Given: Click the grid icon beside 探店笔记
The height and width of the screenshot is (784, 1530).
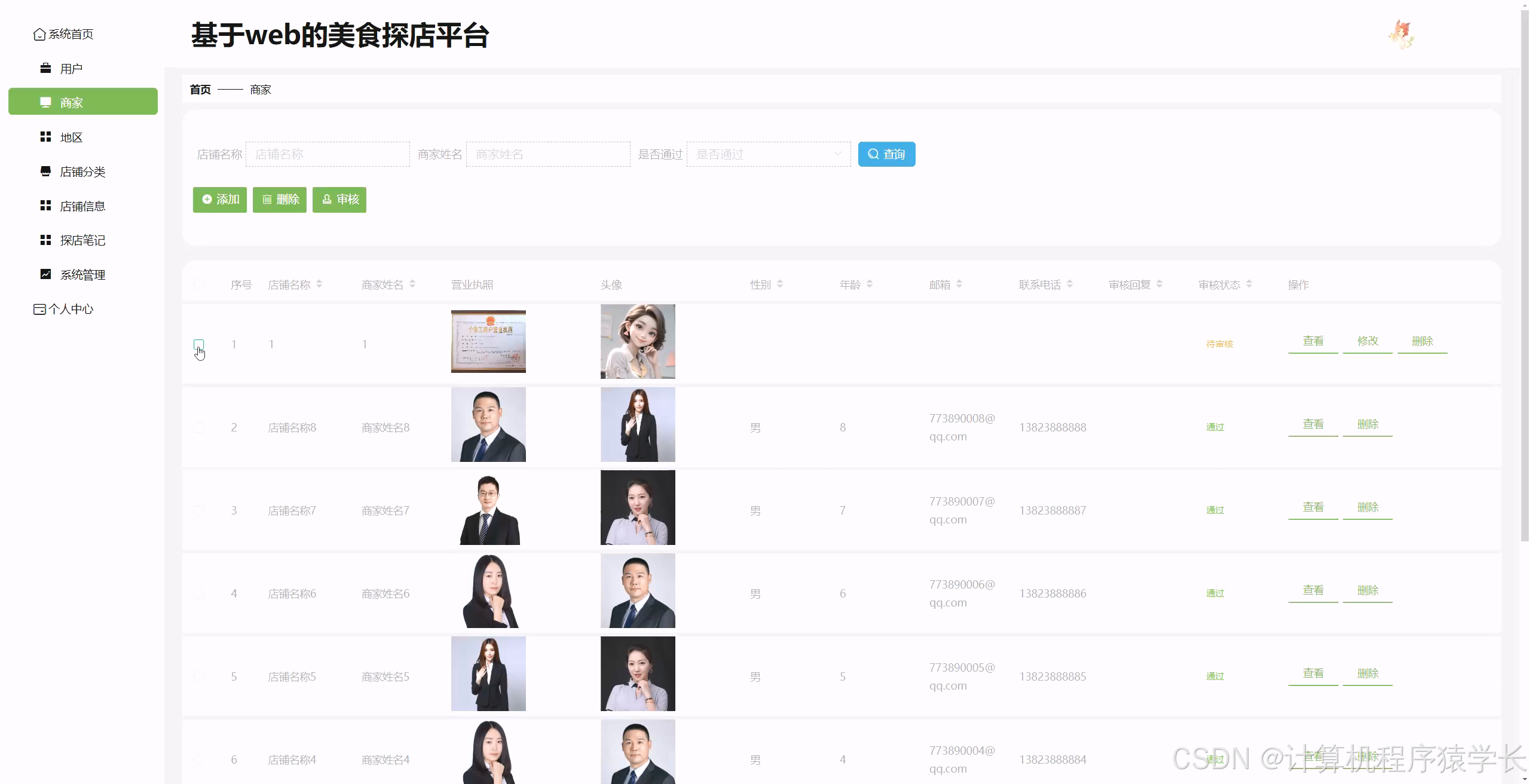Looking at the screenshot, I should pos(45,240).
